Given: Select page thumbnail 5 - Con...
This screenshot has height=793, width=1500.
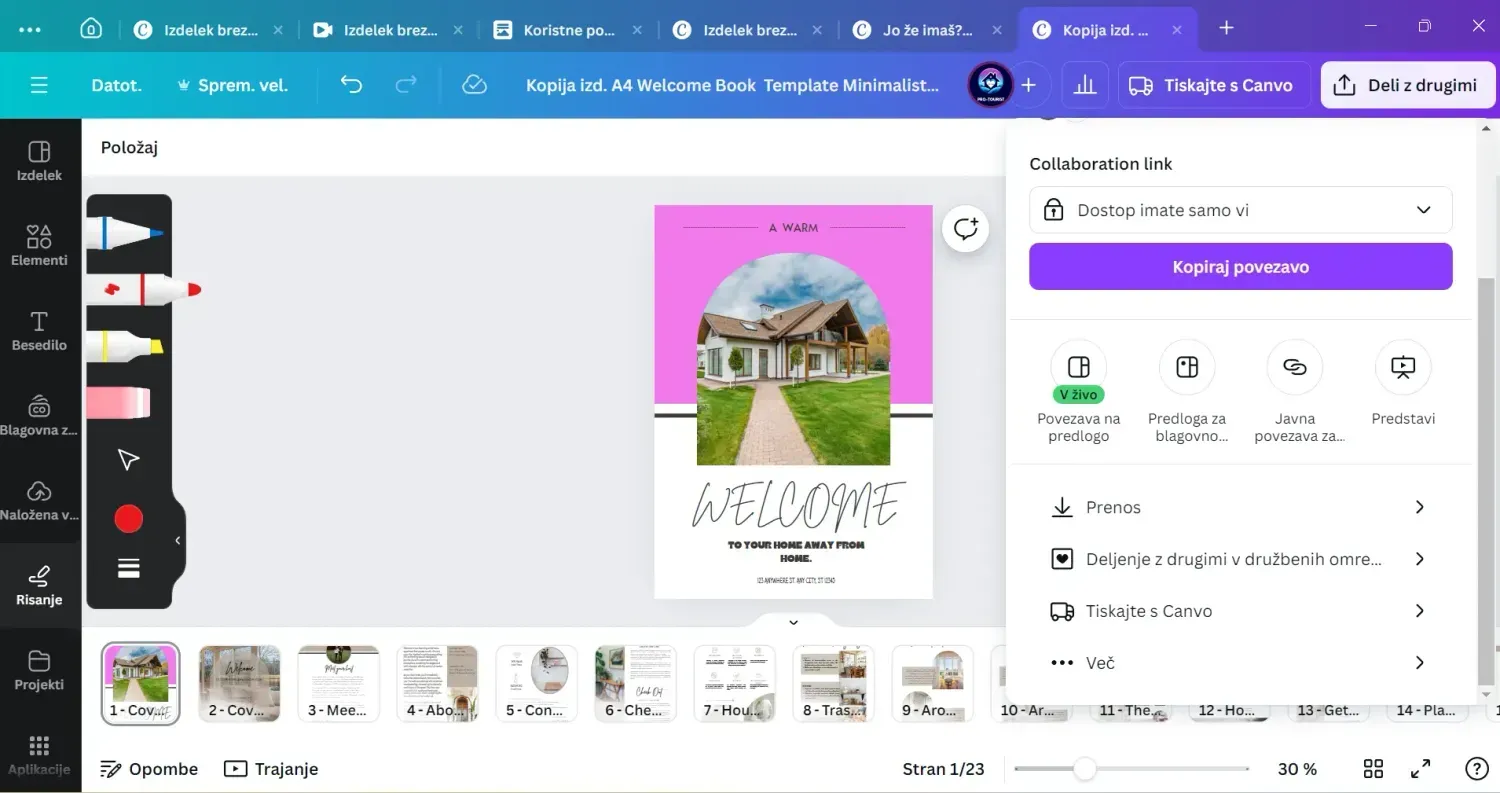Looking at the screenshot, I should [x=537, y=683].
